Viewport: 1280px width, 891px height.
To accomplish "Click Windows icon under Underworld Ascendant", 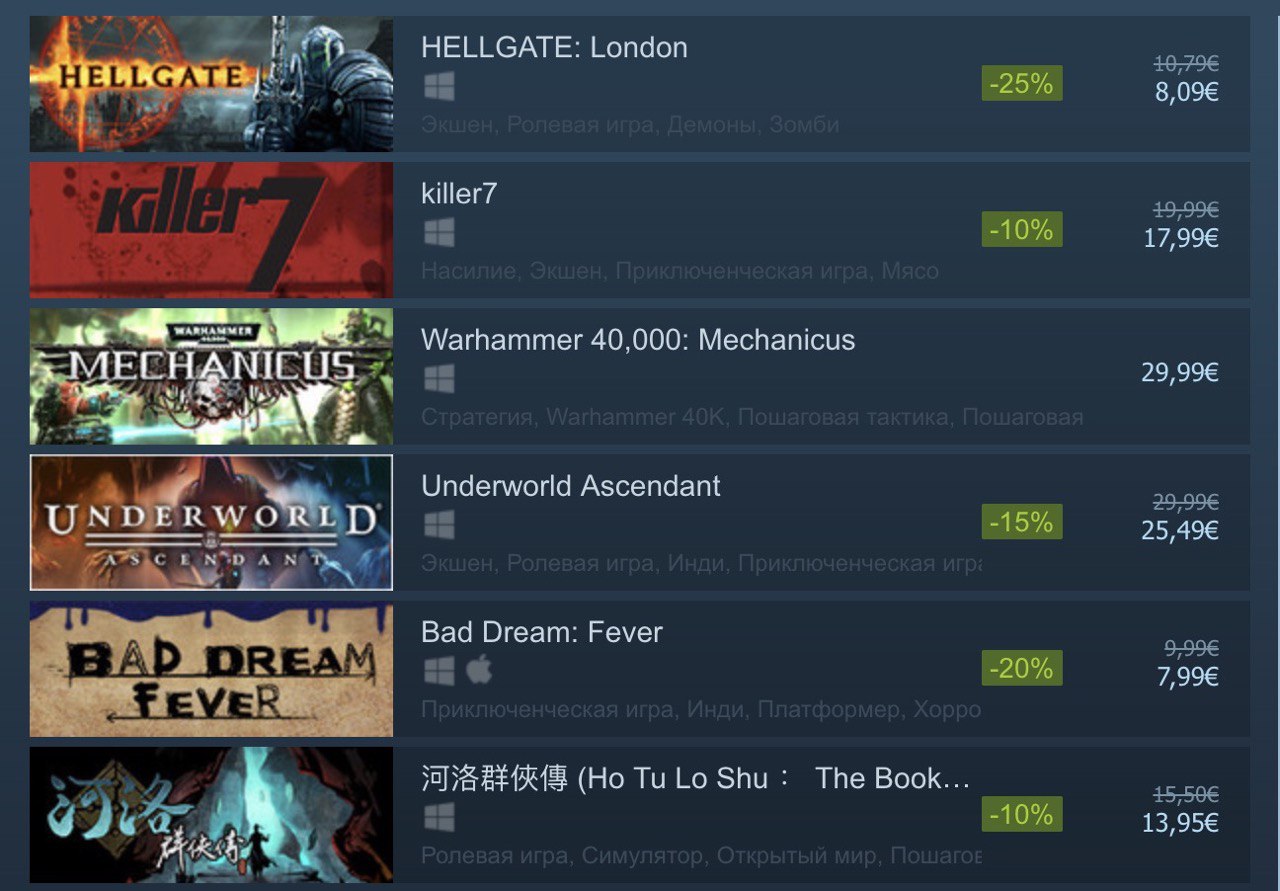I will coord(439,525).
